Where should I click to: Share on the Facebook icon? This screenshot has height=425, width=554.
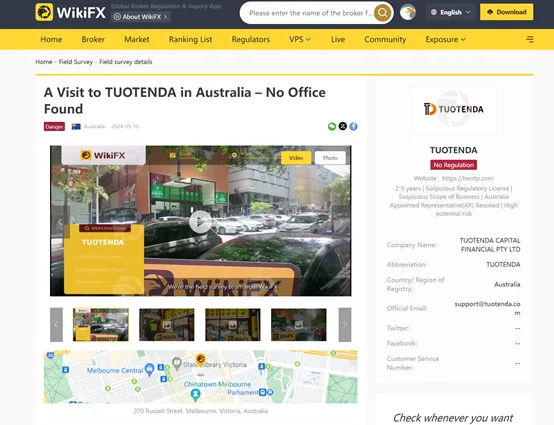(x=353, y=126)
